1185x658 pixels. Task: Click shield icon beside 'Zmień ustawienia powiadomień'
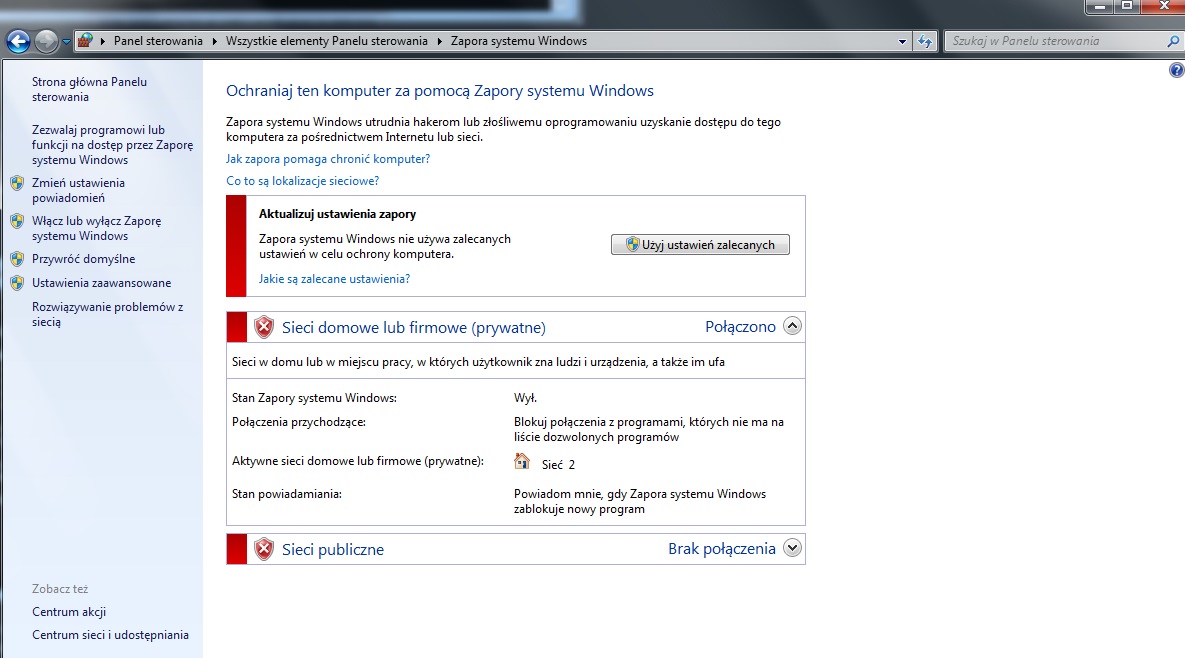[x=17, y=183]
